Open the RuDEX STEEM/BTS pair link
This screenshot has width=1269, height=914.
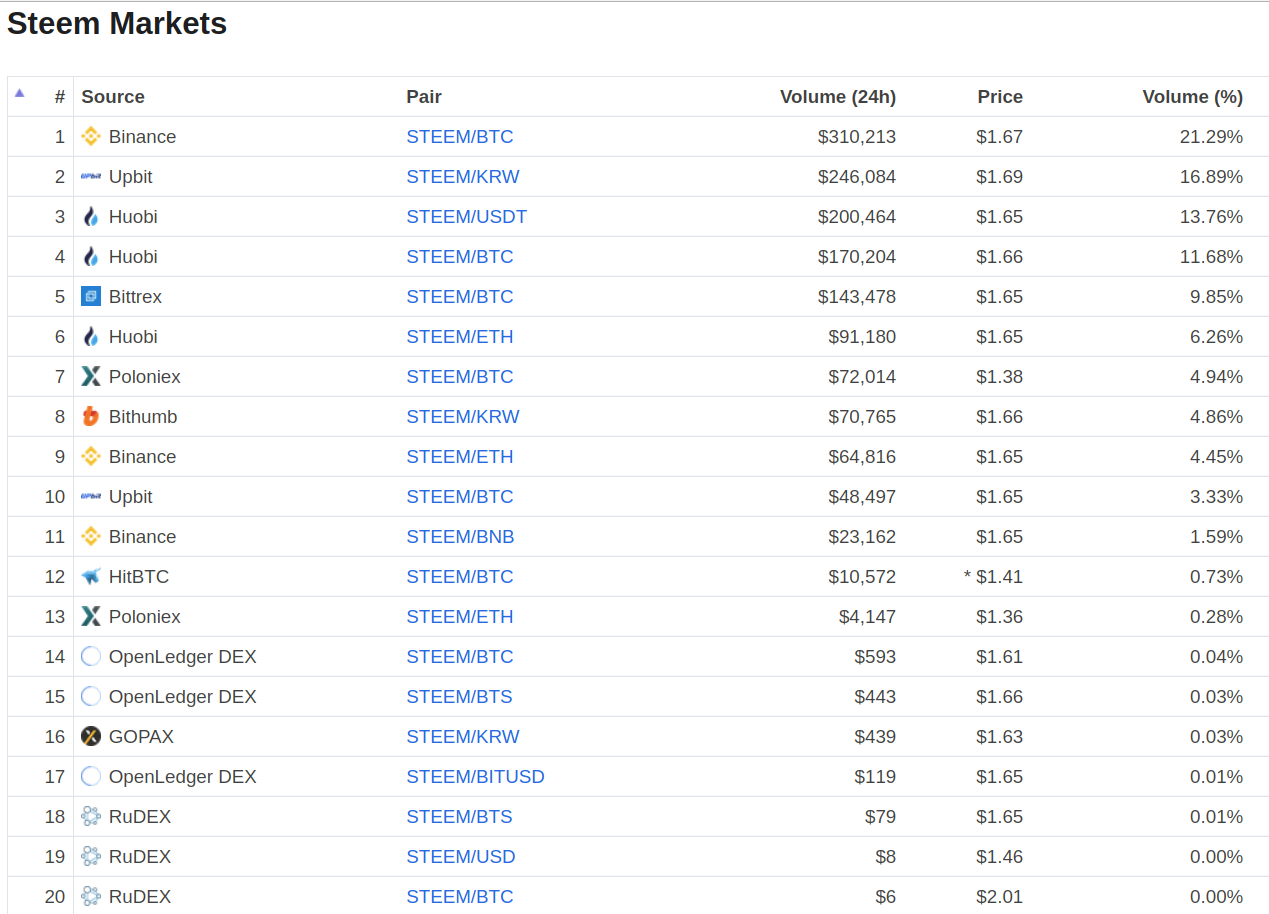click(x=460, y=817)
